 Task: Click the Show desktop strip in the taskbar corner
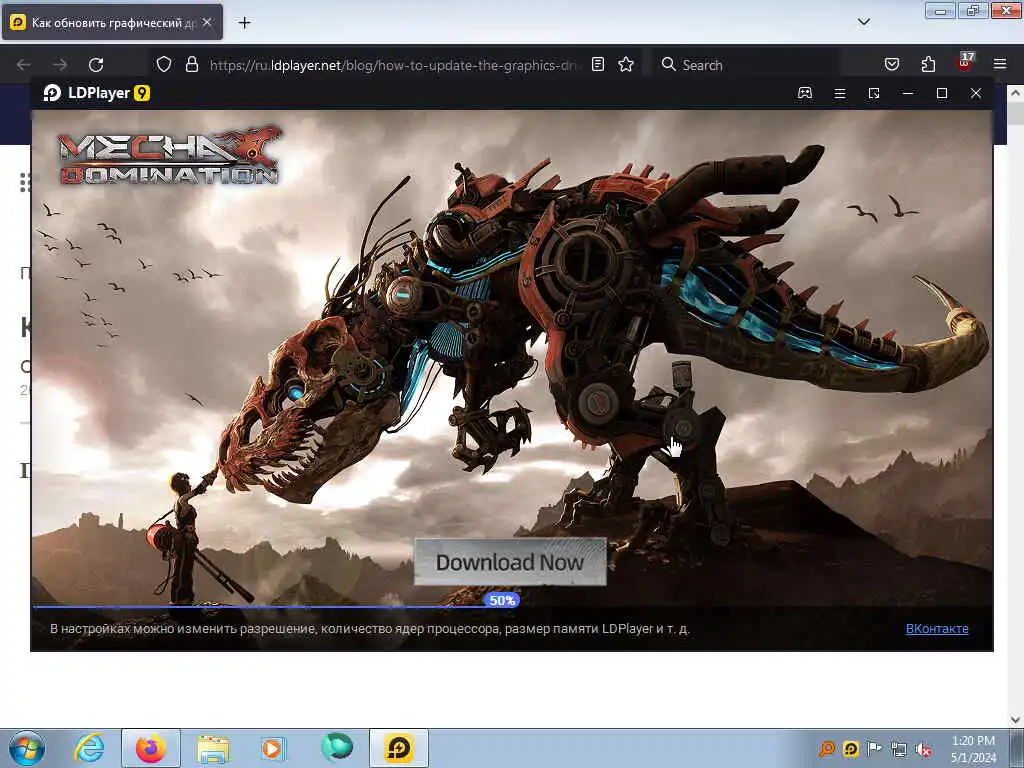[x=1017, y=748]
